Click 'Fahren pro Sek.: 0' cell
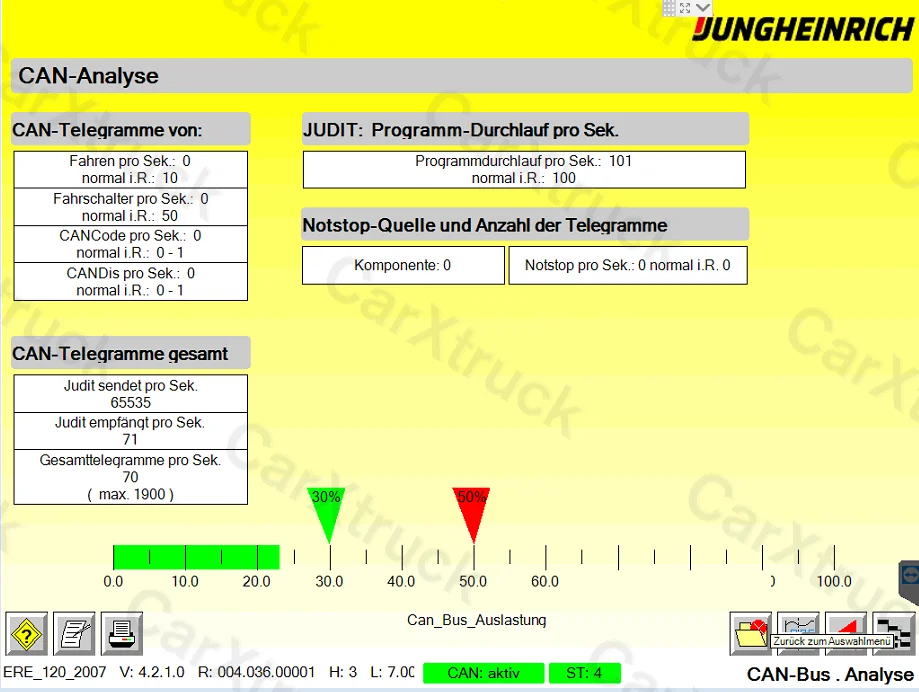This screenshot has height=692, width=919. pos(131,169)
